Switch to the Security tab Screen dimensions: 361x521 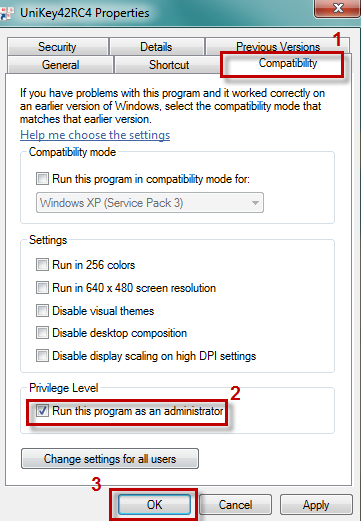point(57,46)
